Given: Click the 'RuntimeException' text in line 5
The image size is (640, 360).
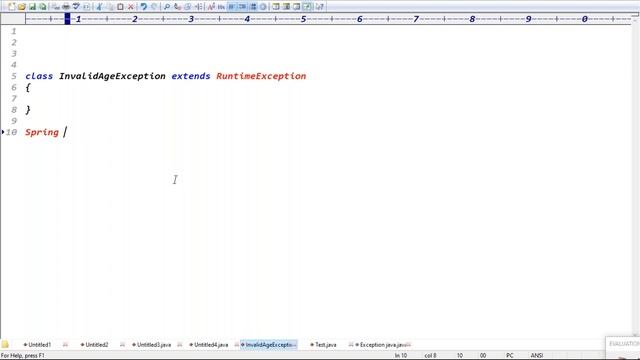Looking at the screenshot, I should pos(261,76).
